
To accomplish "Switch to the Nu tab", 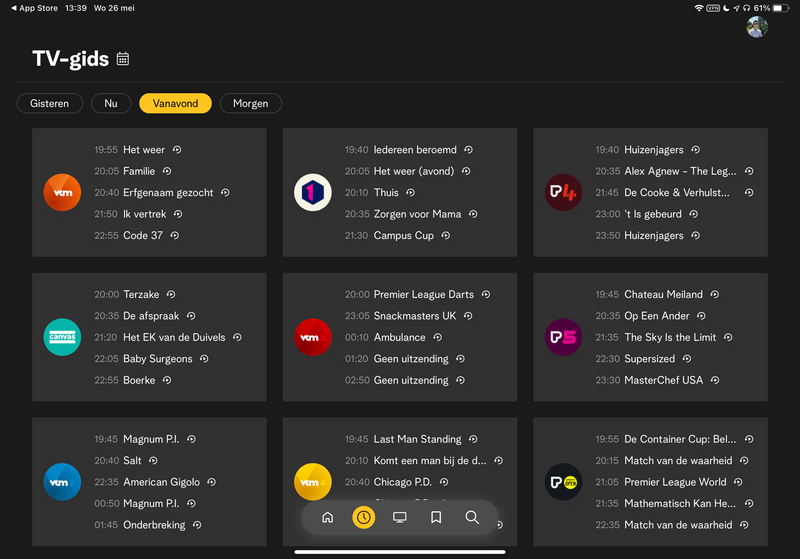I will pyautogui.click(x=111, y=103).
